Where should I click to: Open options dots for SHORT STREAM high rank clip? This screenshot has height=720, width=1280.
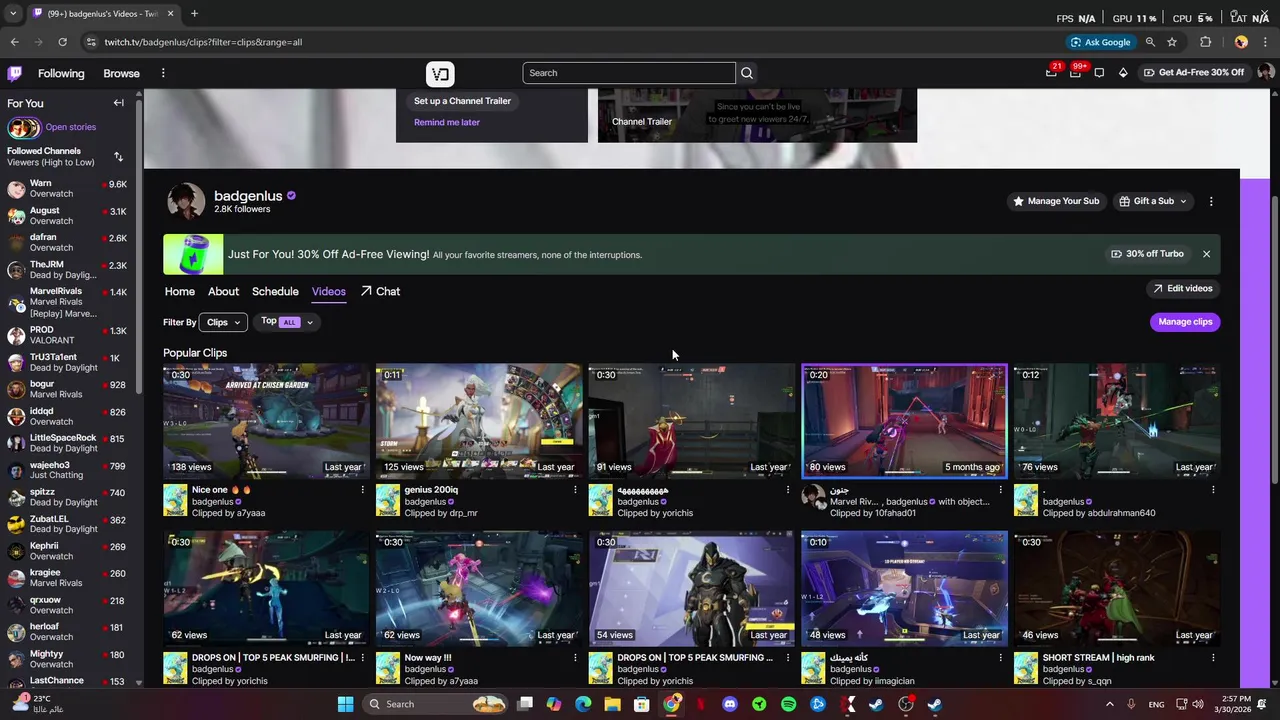point(1213,658)
